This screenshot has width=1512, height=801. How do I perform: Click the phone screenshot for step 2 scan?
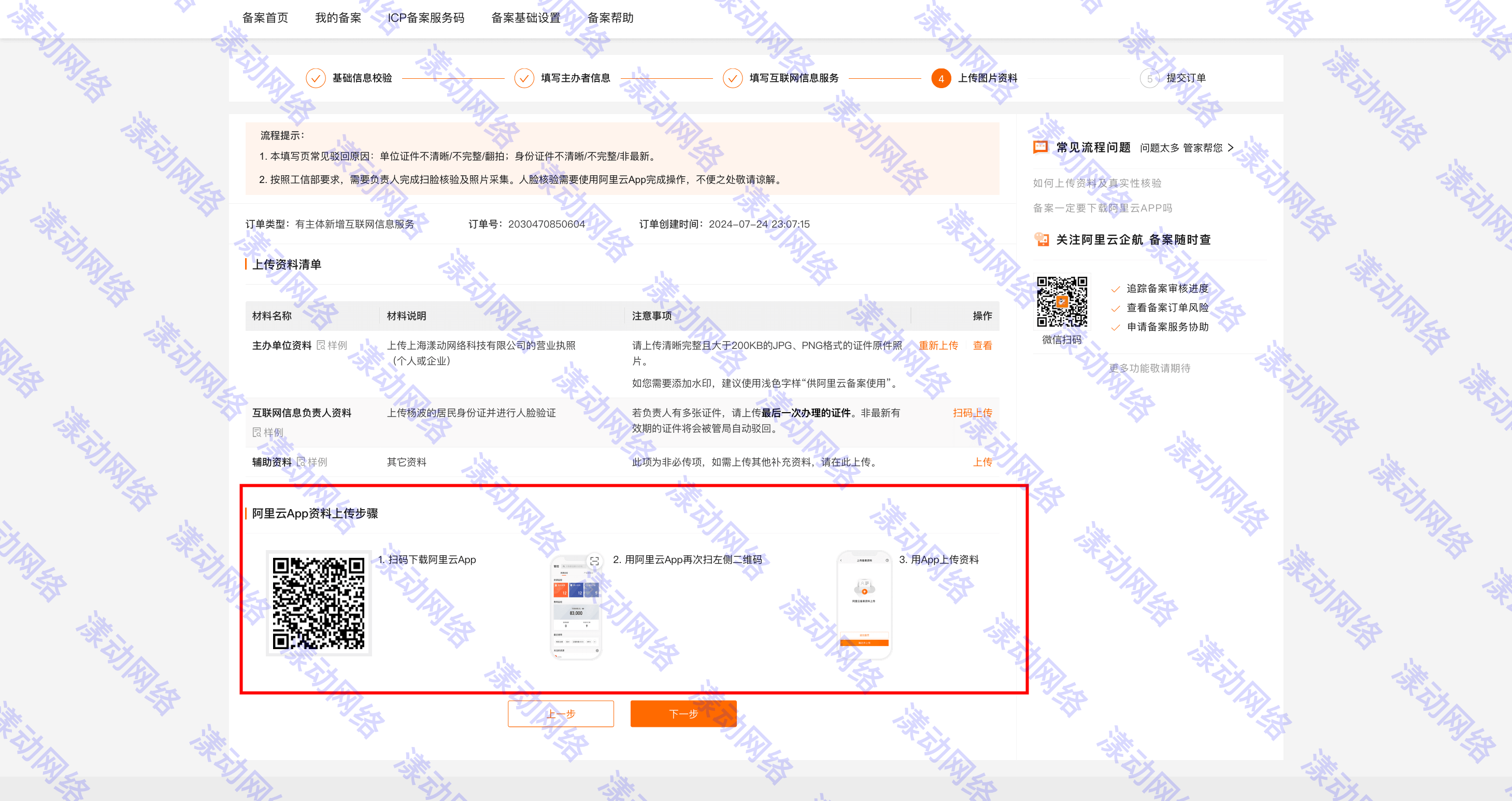click(x=575, y=608)
